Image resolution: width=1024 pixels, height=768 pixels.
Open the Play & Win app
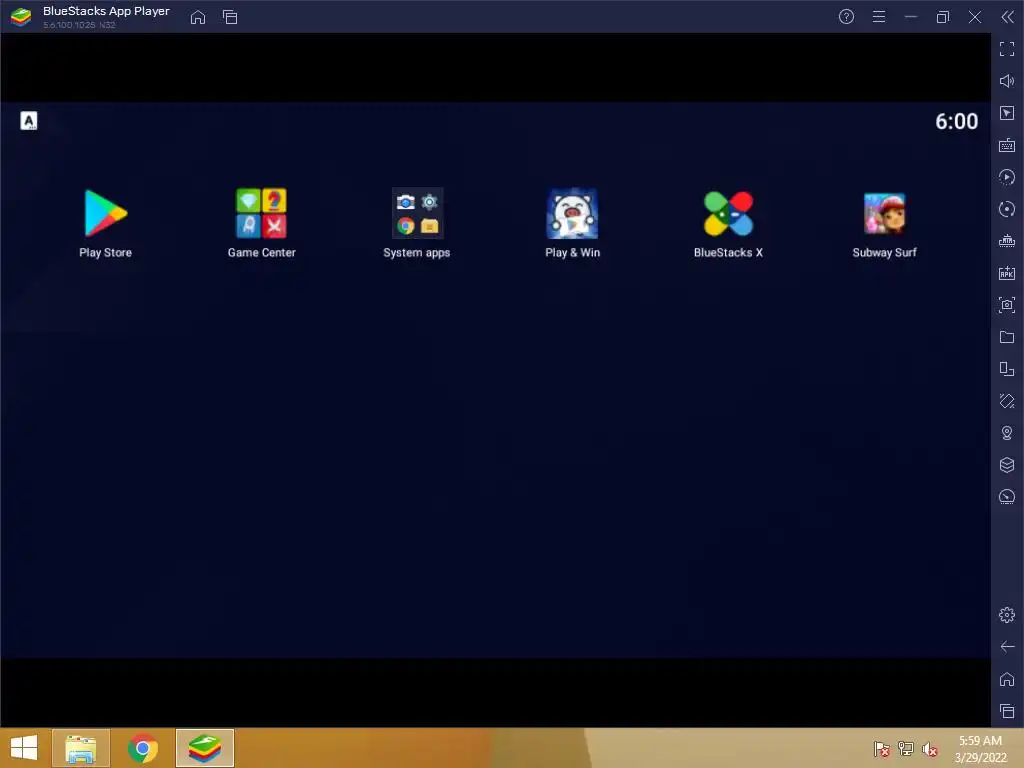572,223
